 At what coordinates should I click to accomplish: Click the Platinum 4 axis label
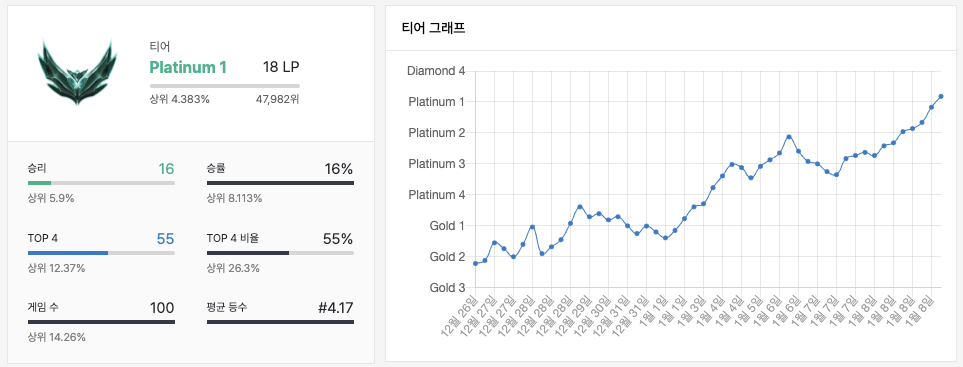[437, 195]
